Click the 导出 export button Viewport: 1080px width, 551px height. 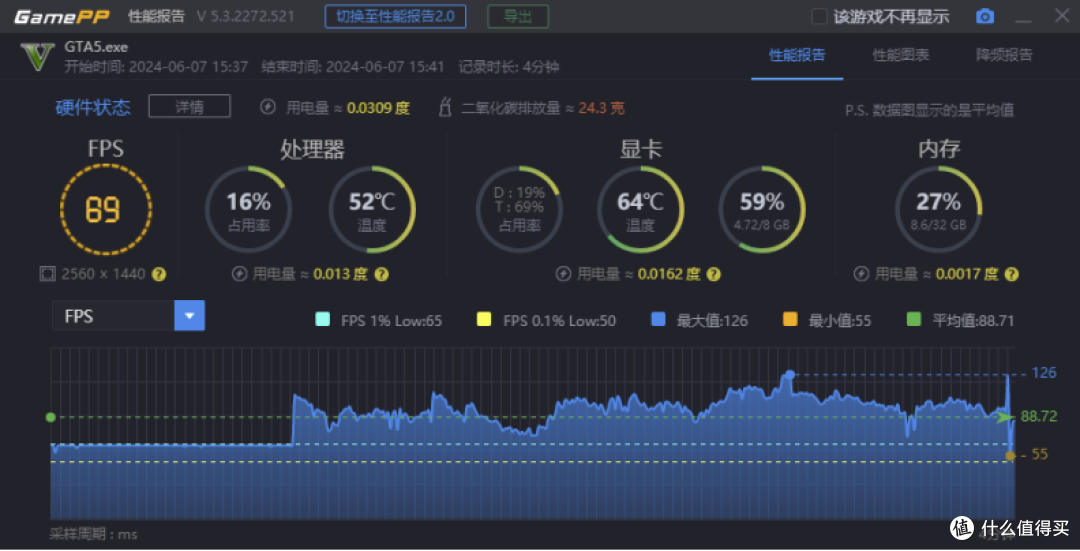click(518, 17)
